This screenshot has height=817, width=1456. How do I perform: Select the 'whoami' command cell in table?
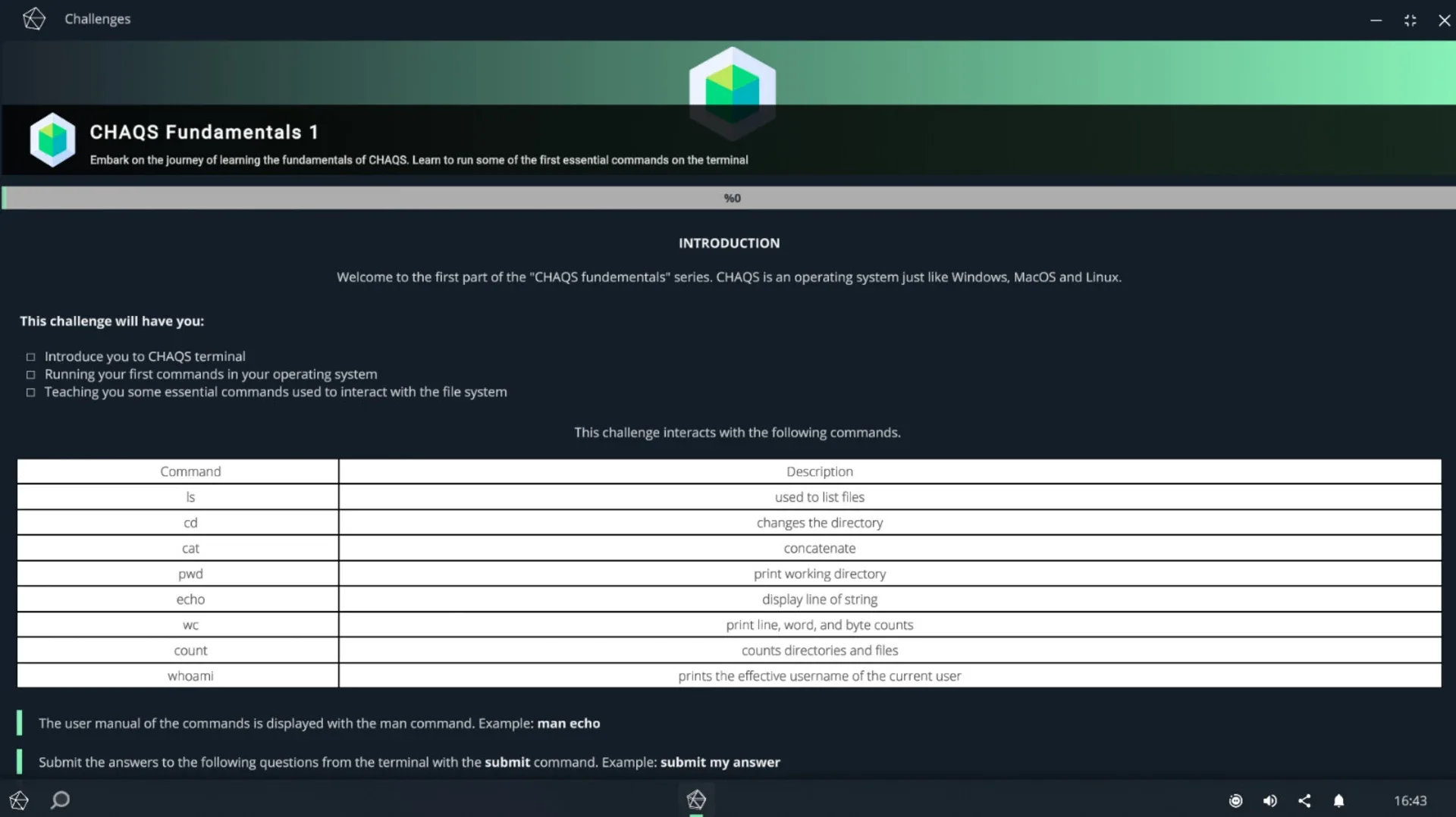[x=190, y=676]
